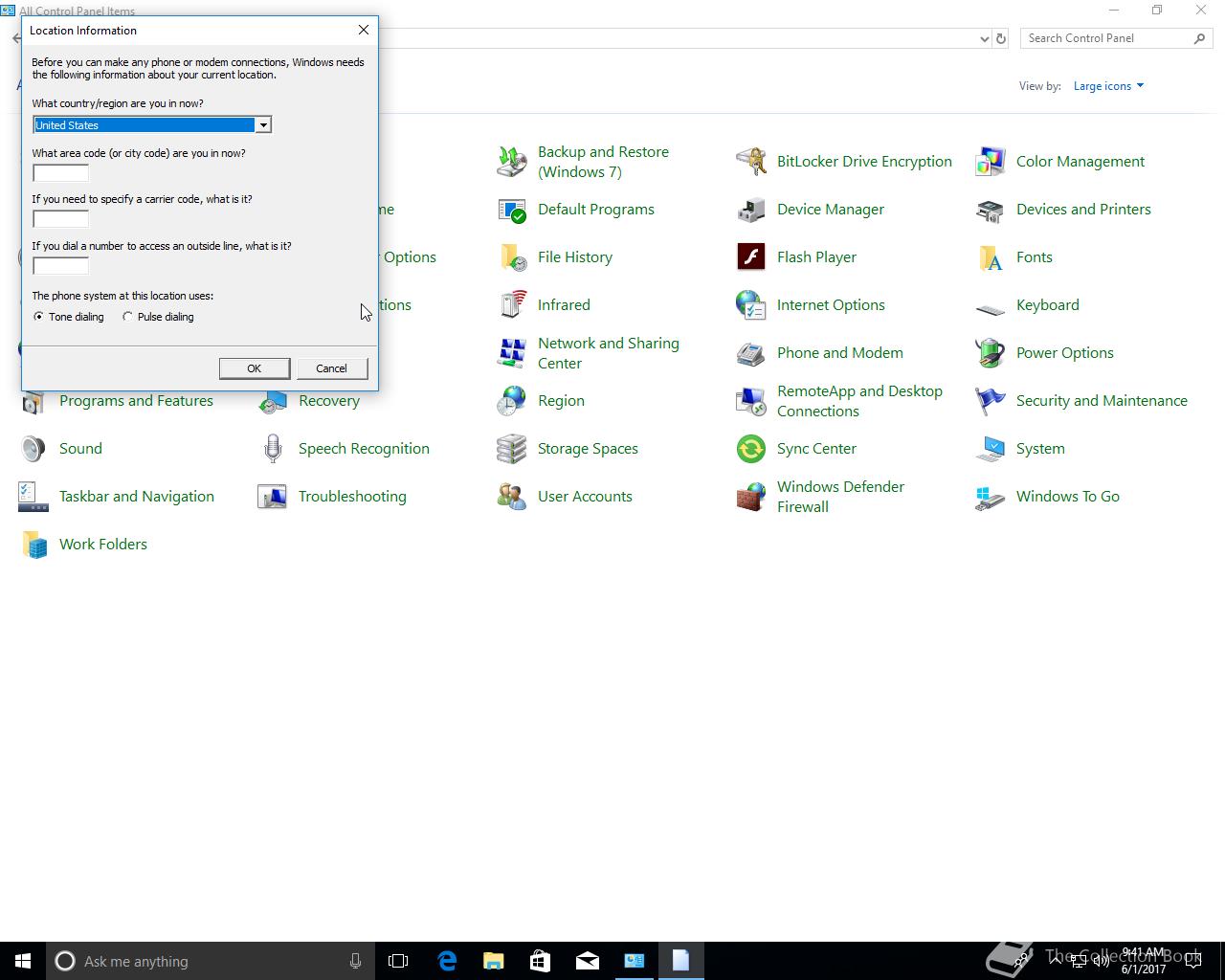Launch Microsoft Edge from taskbar
The image size is (1225, 980).
[447, 961]
